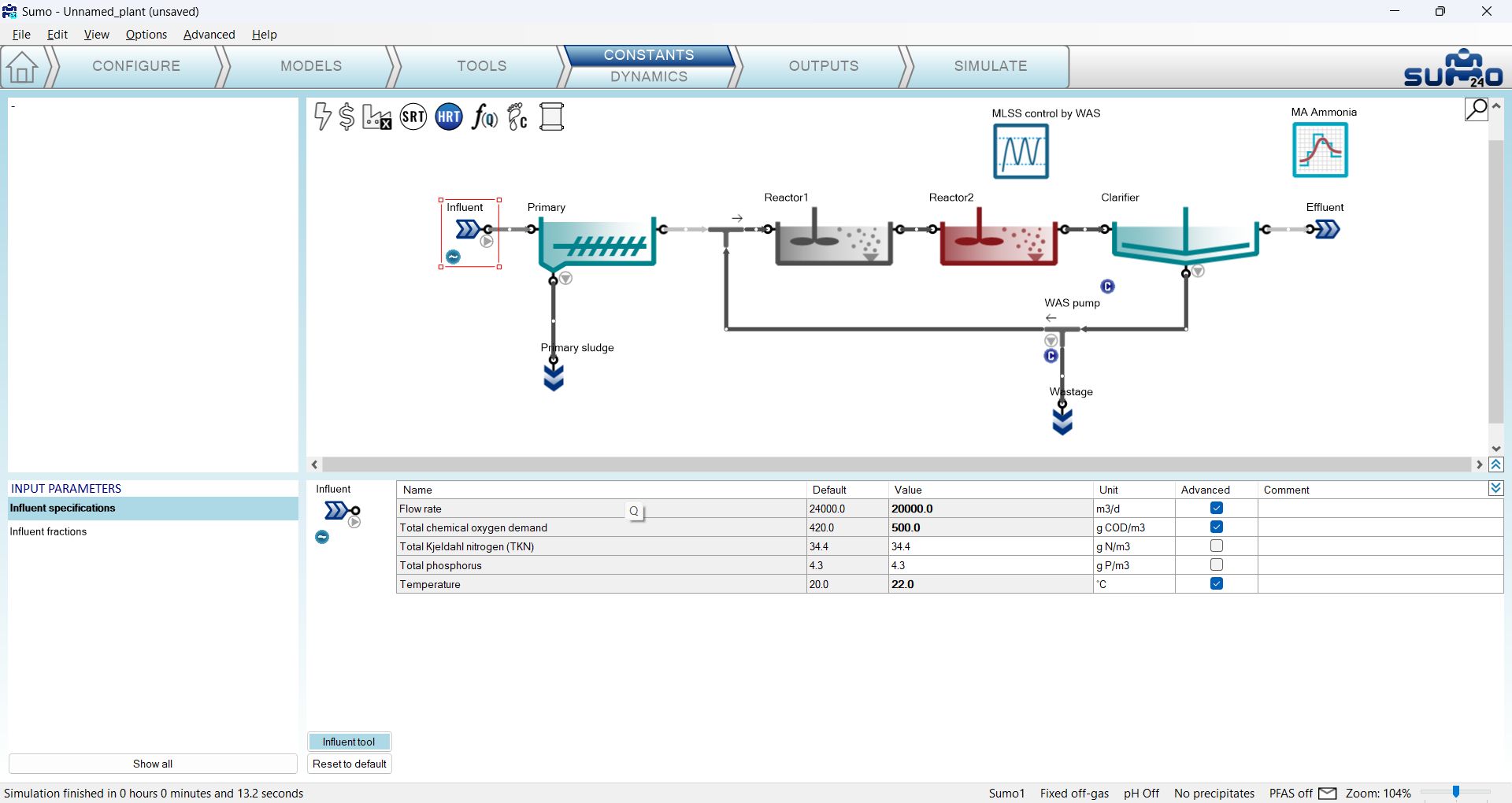
Task: Click the Influent tool button
Action: click(x=349, y=742)
